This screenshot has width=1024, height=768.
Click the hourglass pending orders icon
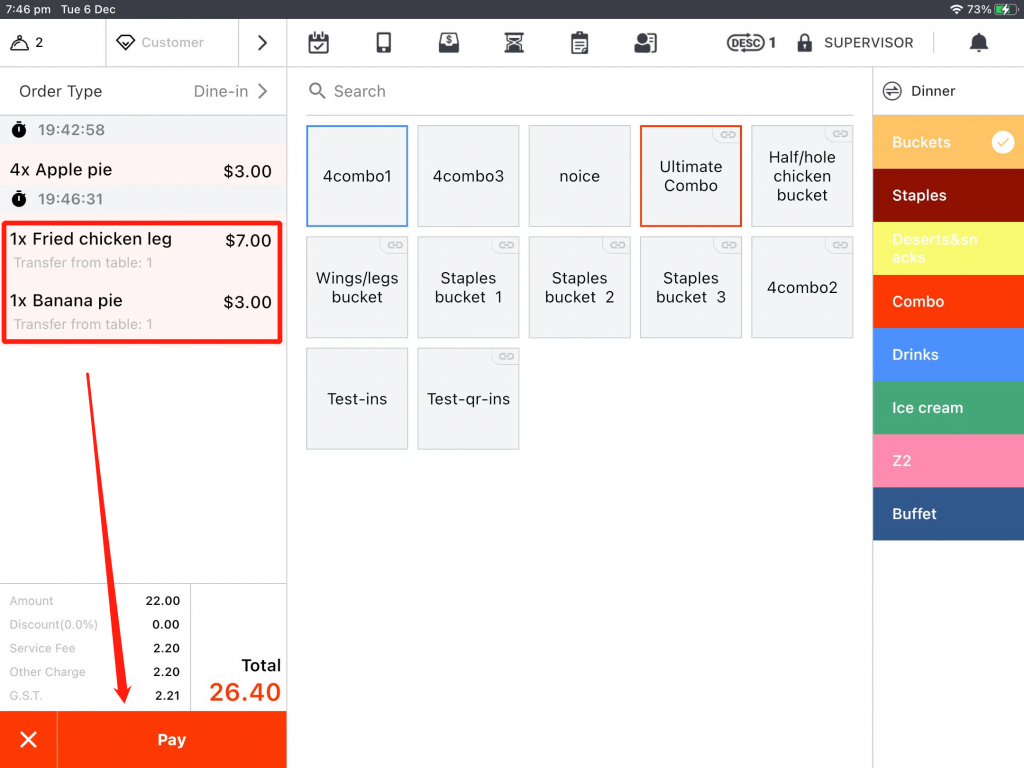click(x=514, y=43)
